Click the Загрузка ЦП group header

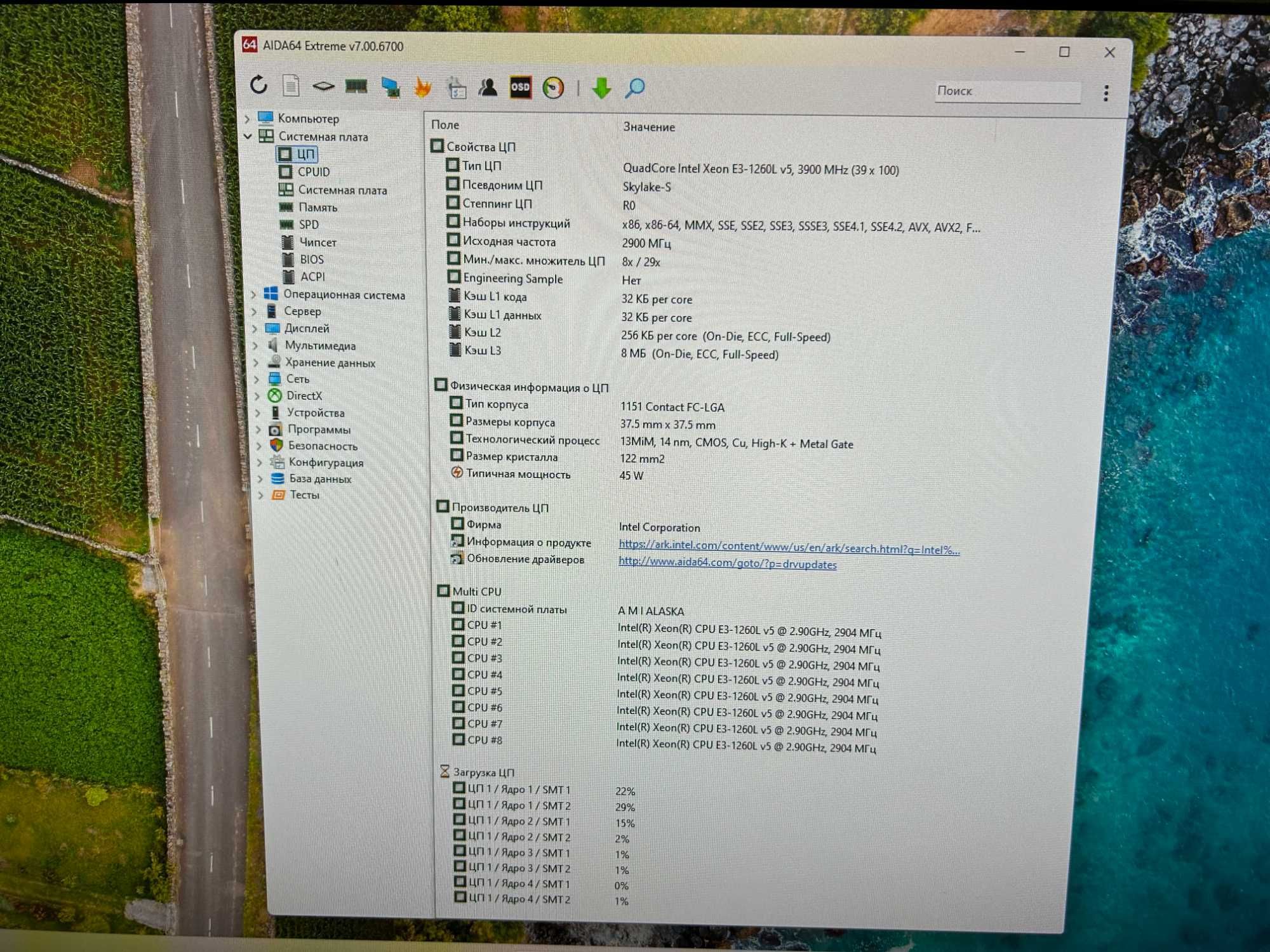478,772
